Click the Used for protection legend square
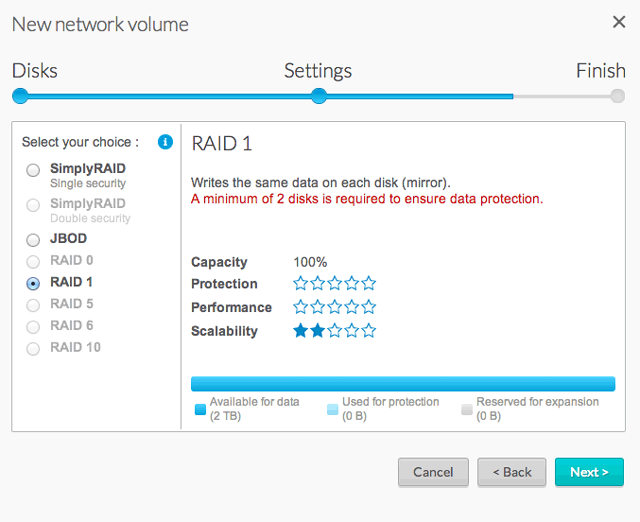 333,409
